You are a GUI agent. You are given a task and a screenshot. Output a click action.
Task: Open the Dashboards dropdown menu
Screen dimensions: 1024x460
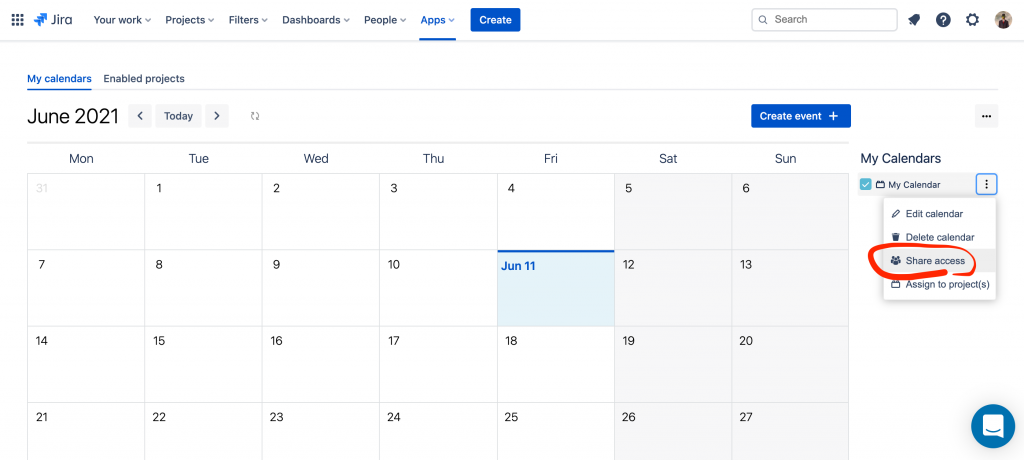(x=315, y=20)
